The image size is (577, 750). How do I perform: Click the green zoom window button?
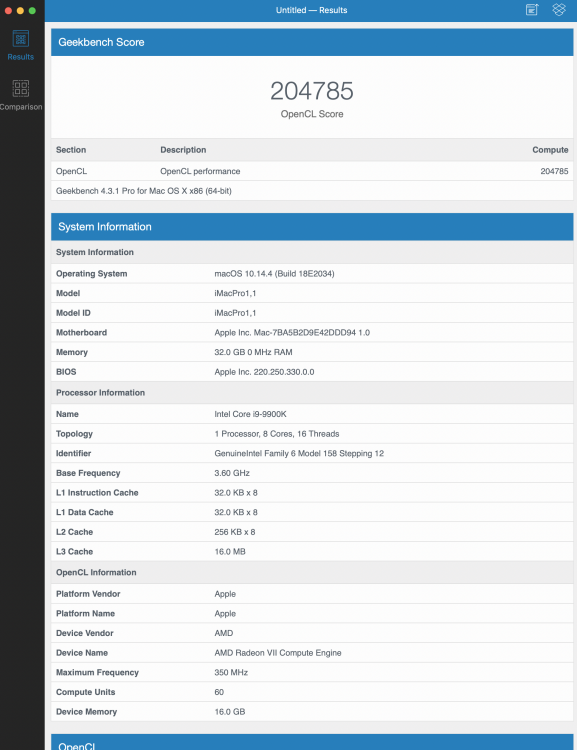point(32,11)
